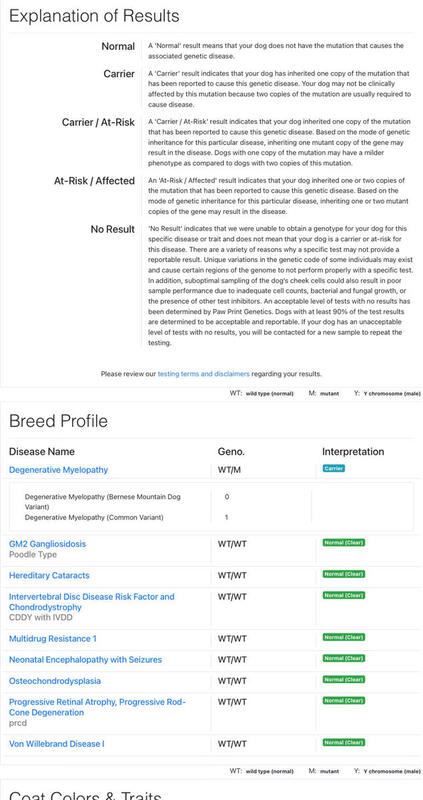Click Normal (Clear) badge for Osteochondrodysplasia
The height and width of the screenshot is (800, 423).
coord(344,680)
